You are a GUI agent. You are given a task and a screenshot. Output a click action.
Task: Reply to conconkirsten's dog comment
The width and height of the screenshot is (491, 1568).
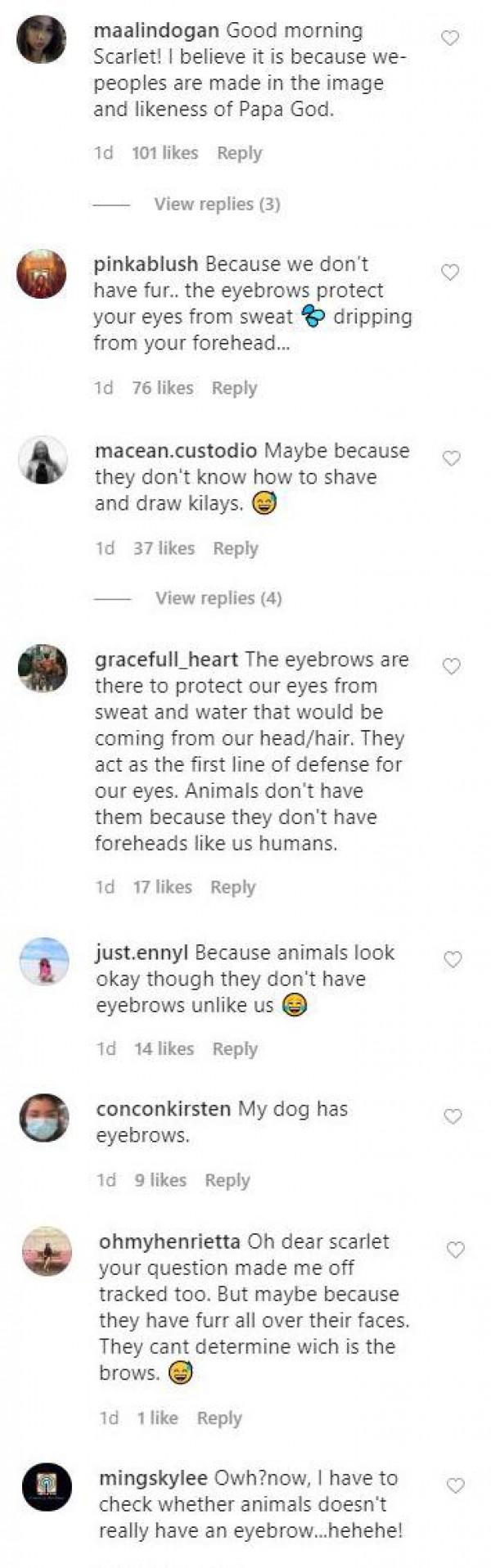pos(228,1181)
